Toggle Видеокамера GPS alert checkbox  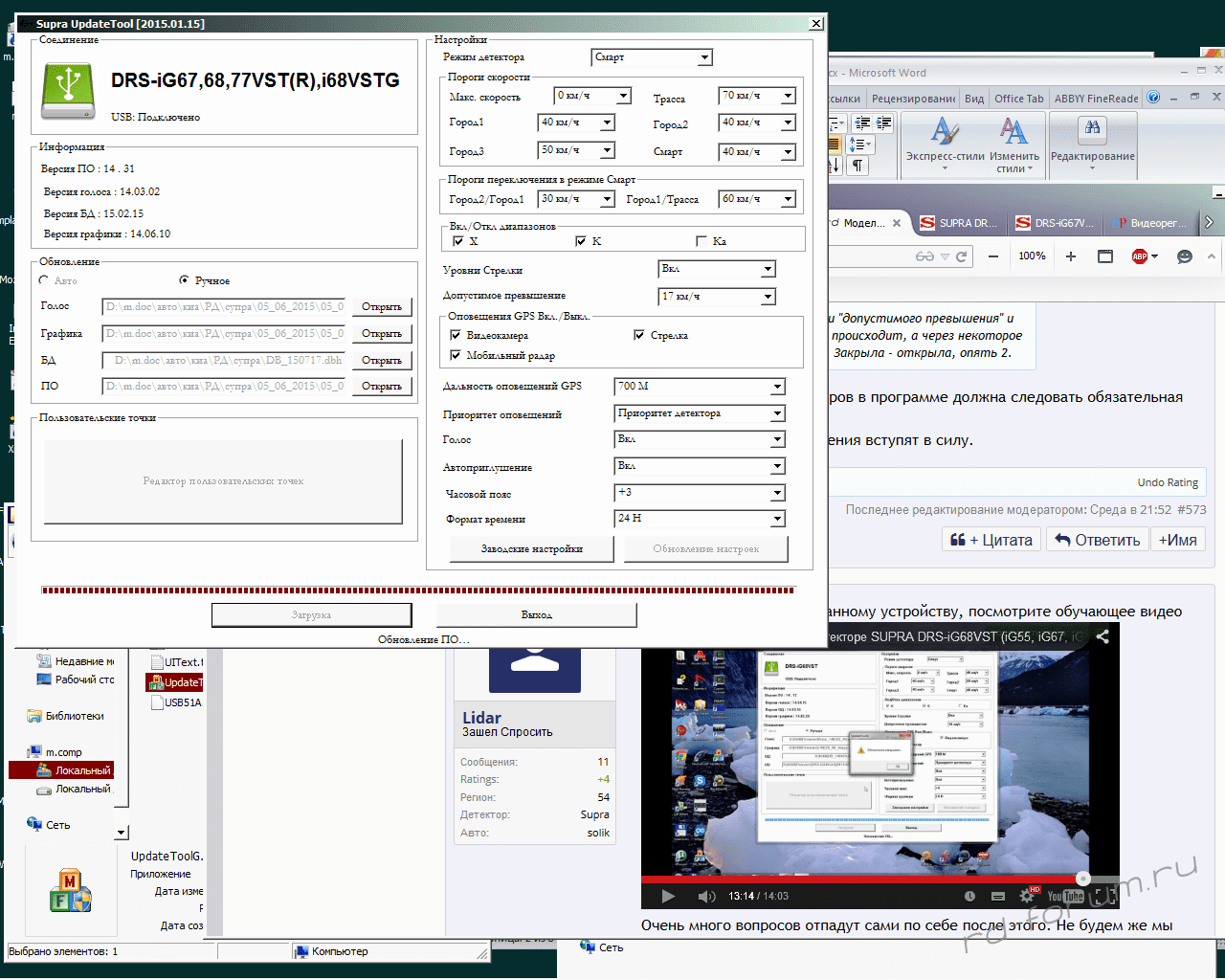click(x=456, y=335)
